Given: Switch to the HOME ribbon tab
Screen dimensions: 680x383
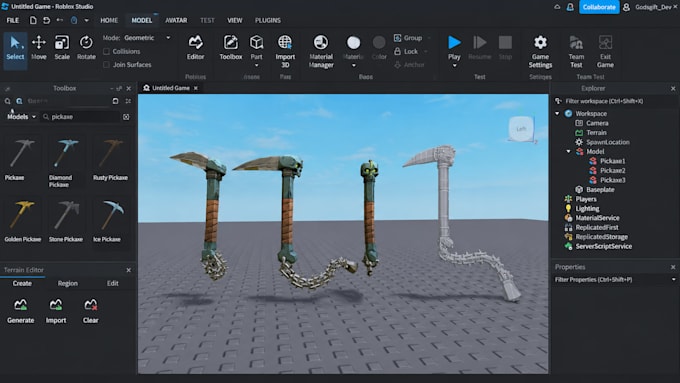Looking at the screenshot, I should (109, 20).
